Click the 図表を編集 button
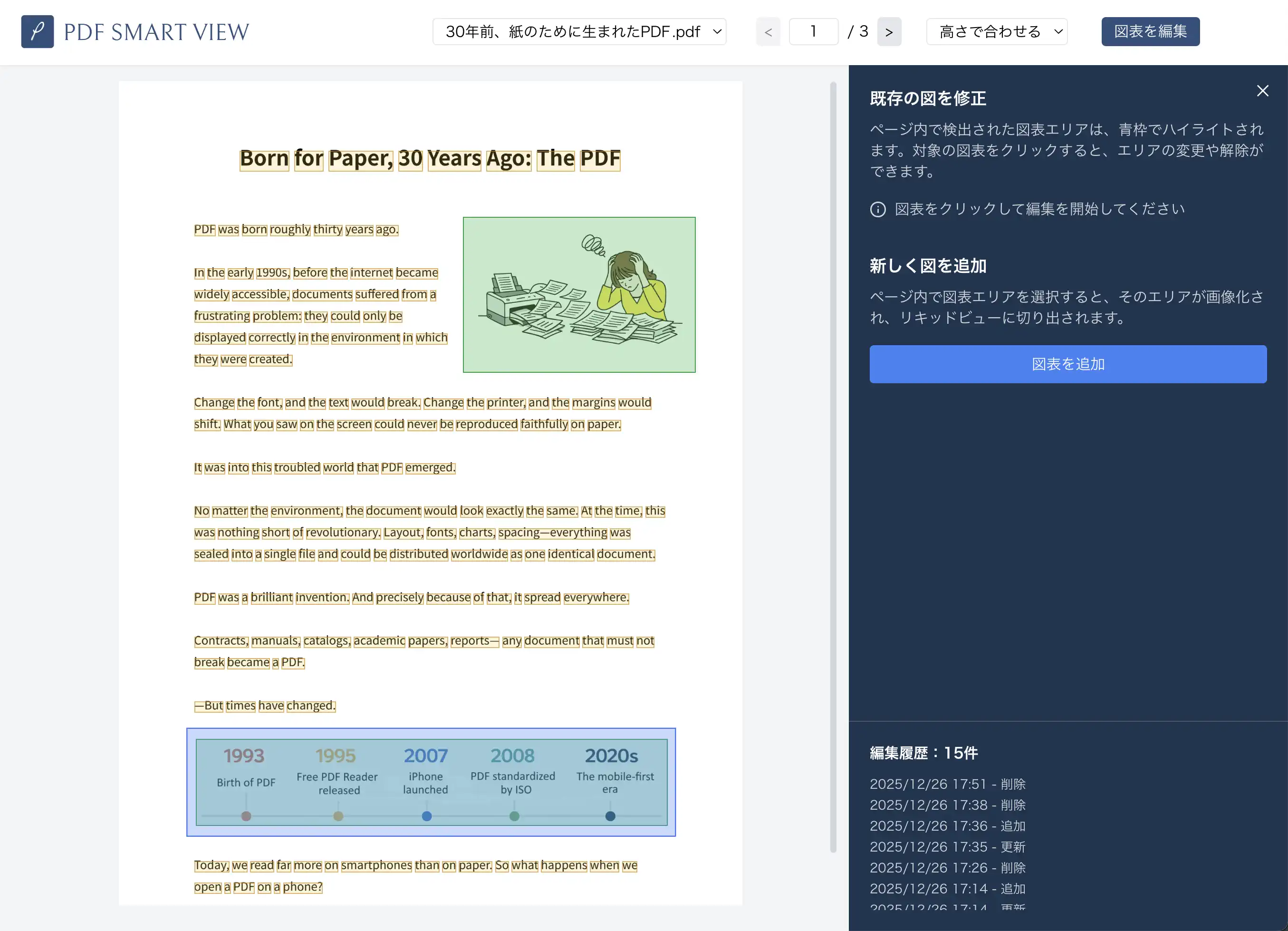The height and width of the screenshot is (931, 1288). [x=1150, y=32]
